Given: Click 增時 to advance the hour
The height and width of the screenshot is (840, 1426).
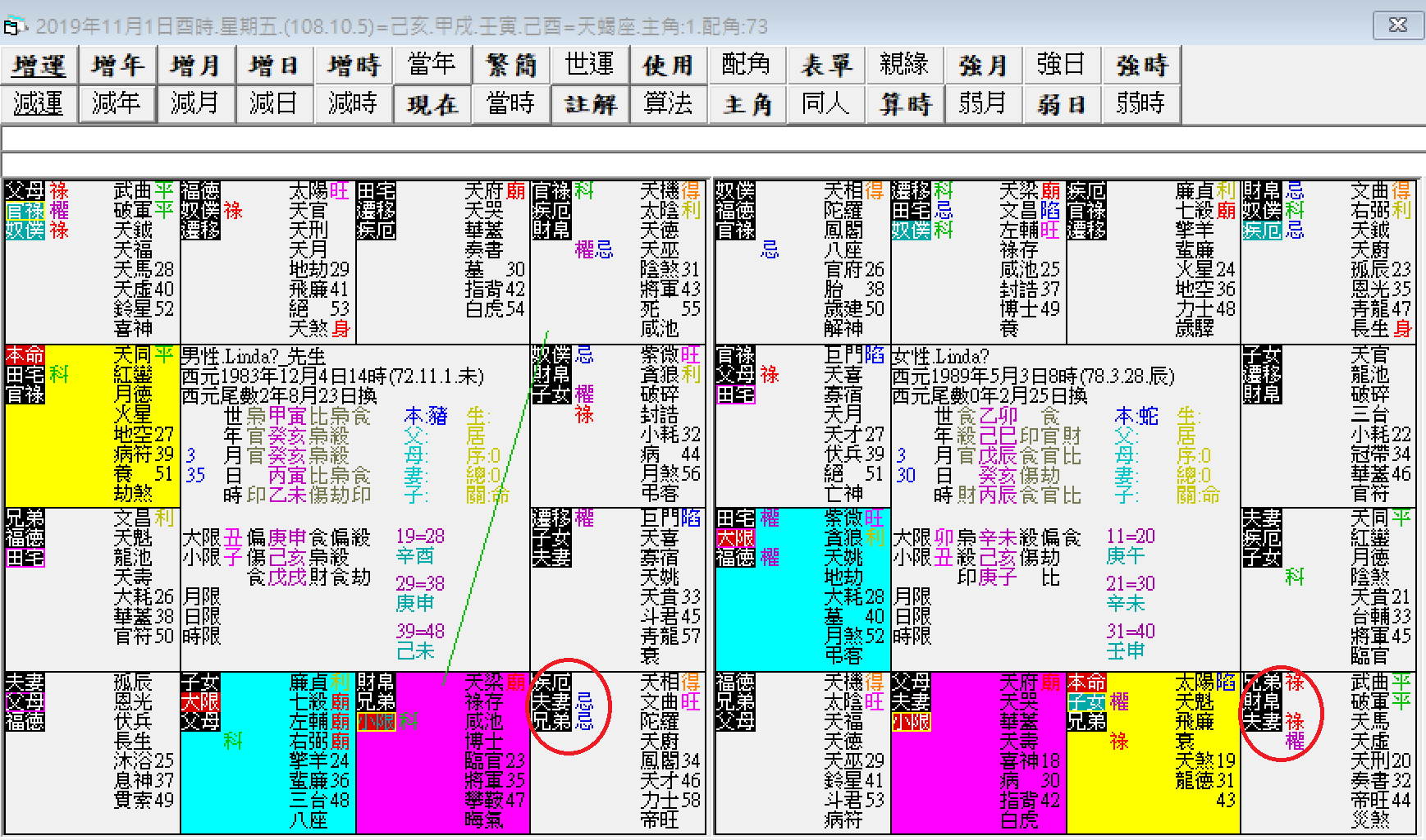Looking at the screenshot, I should pyautogui.click(x=354, y=66).
